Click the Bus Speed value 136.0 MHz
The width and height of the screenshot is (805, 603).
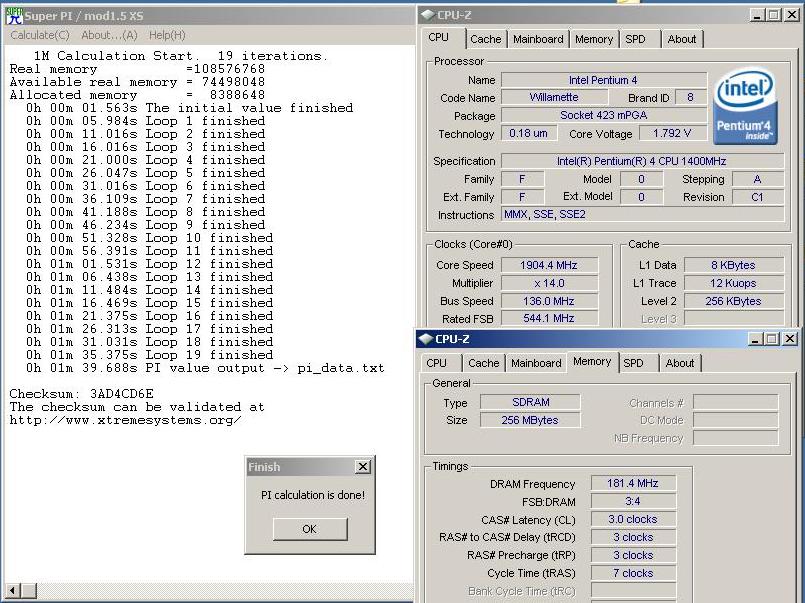click(549, 301)
